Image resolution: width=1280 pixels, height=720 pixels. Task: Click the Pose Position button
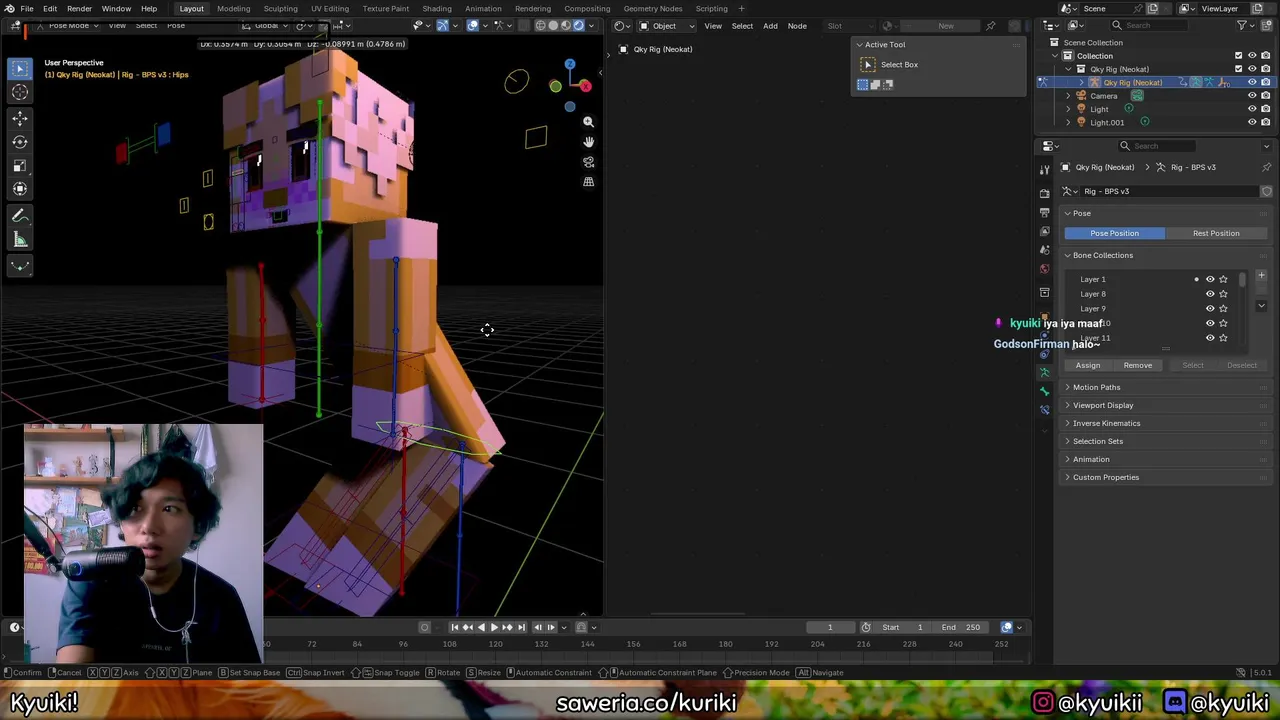click(x=1114, y=233)
